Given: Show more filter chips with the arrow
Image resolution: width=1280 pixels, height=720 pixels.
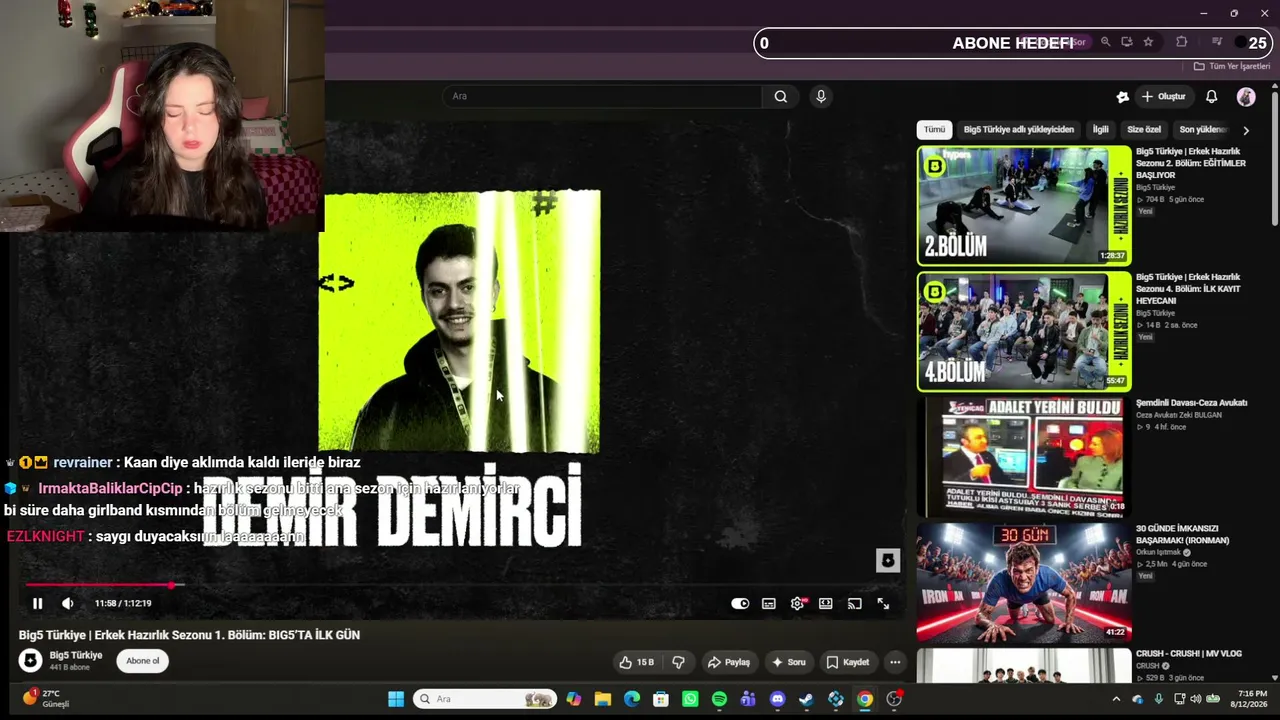Looking at the screenshot, I should coord(1246,130).
